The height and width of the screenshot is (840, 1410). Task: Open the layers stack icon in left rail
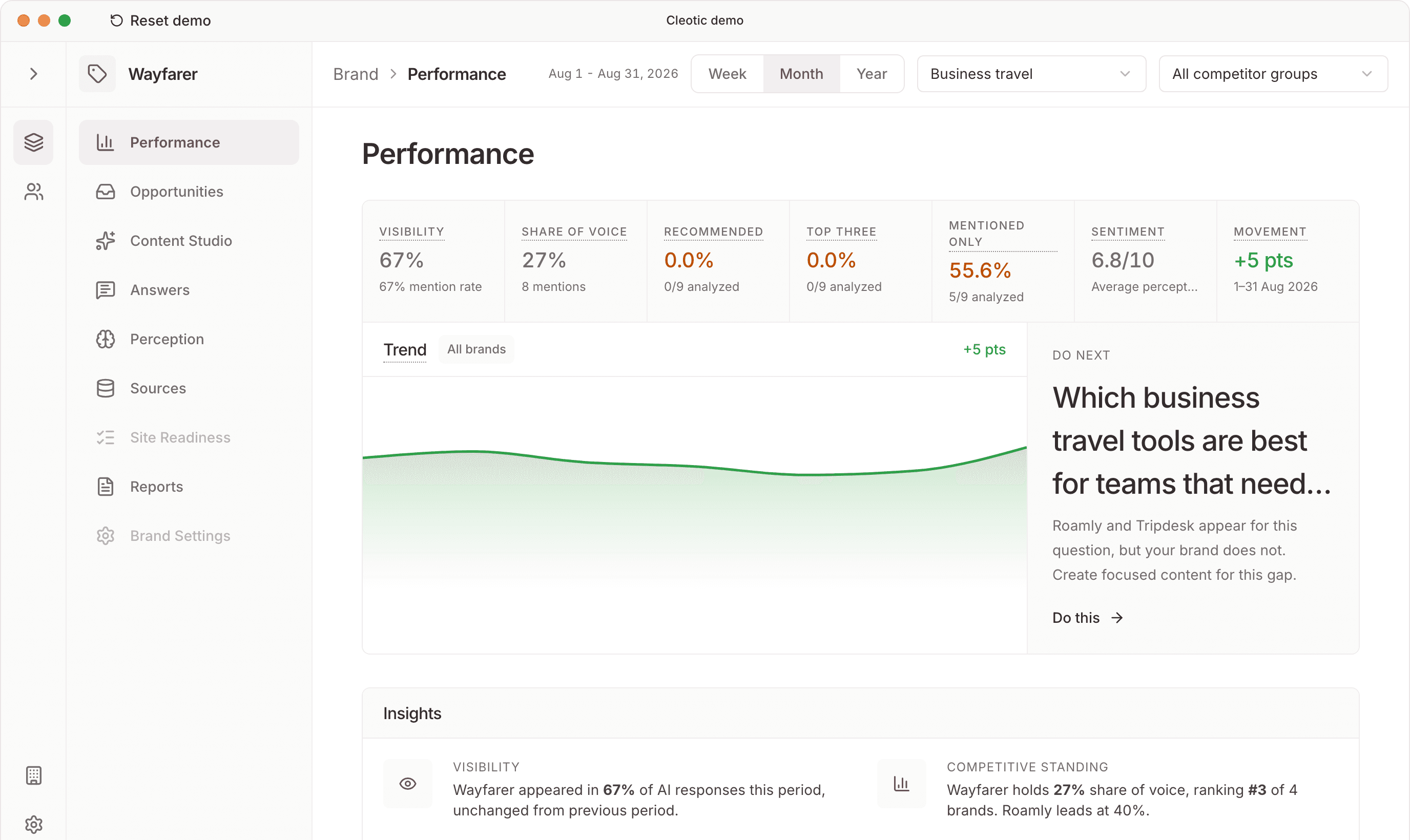coord(33,142)
